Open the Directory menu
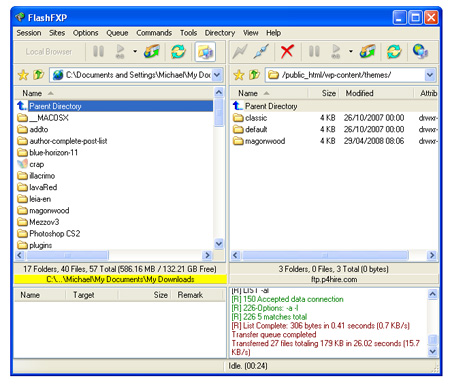The width and height of the screenshot is (450, 385). (x=220, y=33)
